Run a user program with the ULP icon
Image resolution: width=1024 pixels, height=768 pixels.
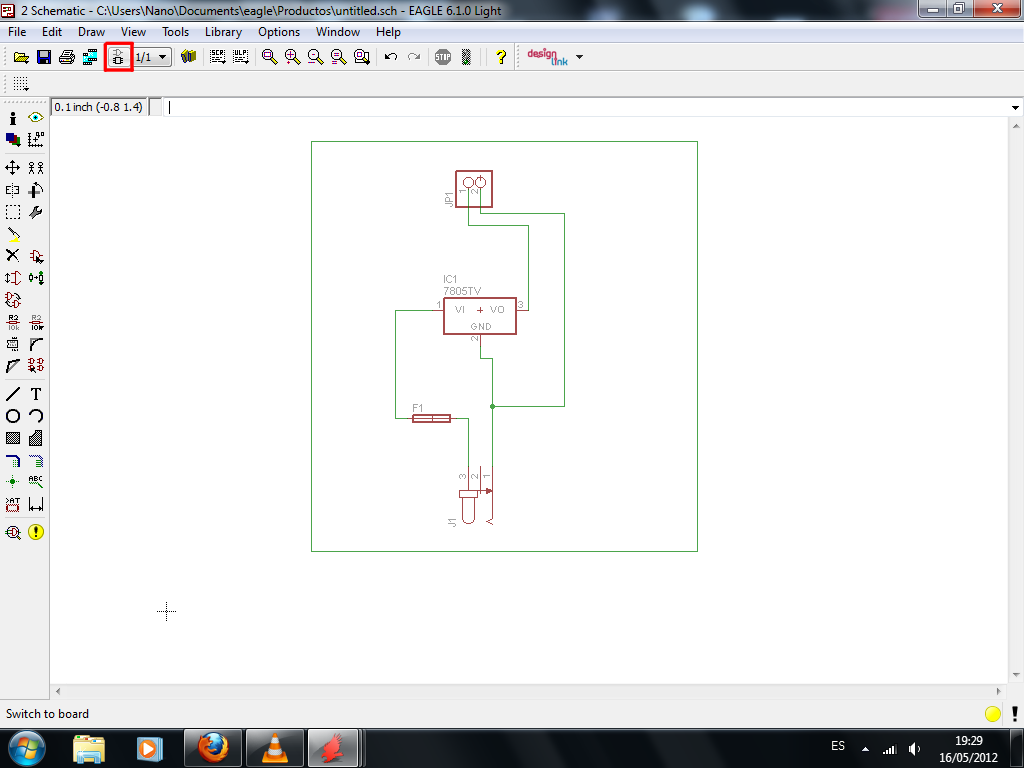(241, 57)
